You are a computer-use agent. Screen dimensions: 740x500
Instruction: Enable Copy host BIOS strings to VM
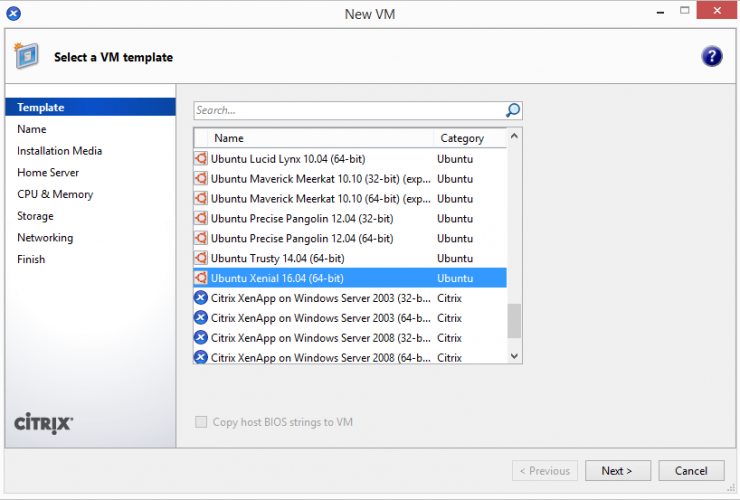201,422
